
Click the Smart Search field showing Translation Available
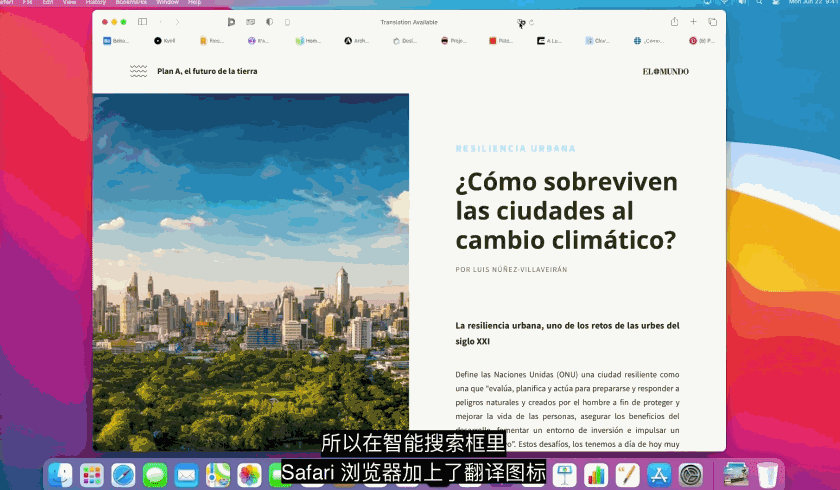(x=410, y=22)
